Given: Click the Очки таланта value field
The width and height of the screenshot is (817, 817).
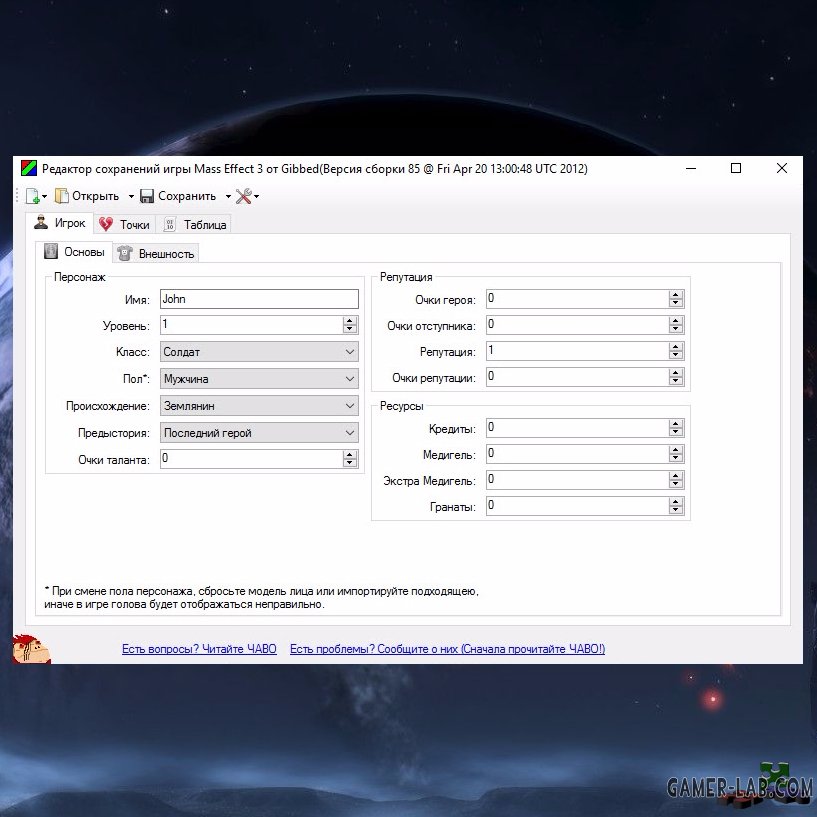Looking at the screenshot, I should click(251, 459).
